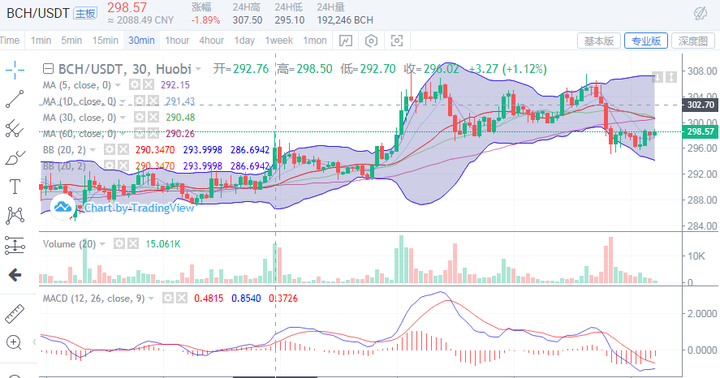Move main chart pane down arrow button
The height and width of the screenshot is (378, 720).
(657, 77)
